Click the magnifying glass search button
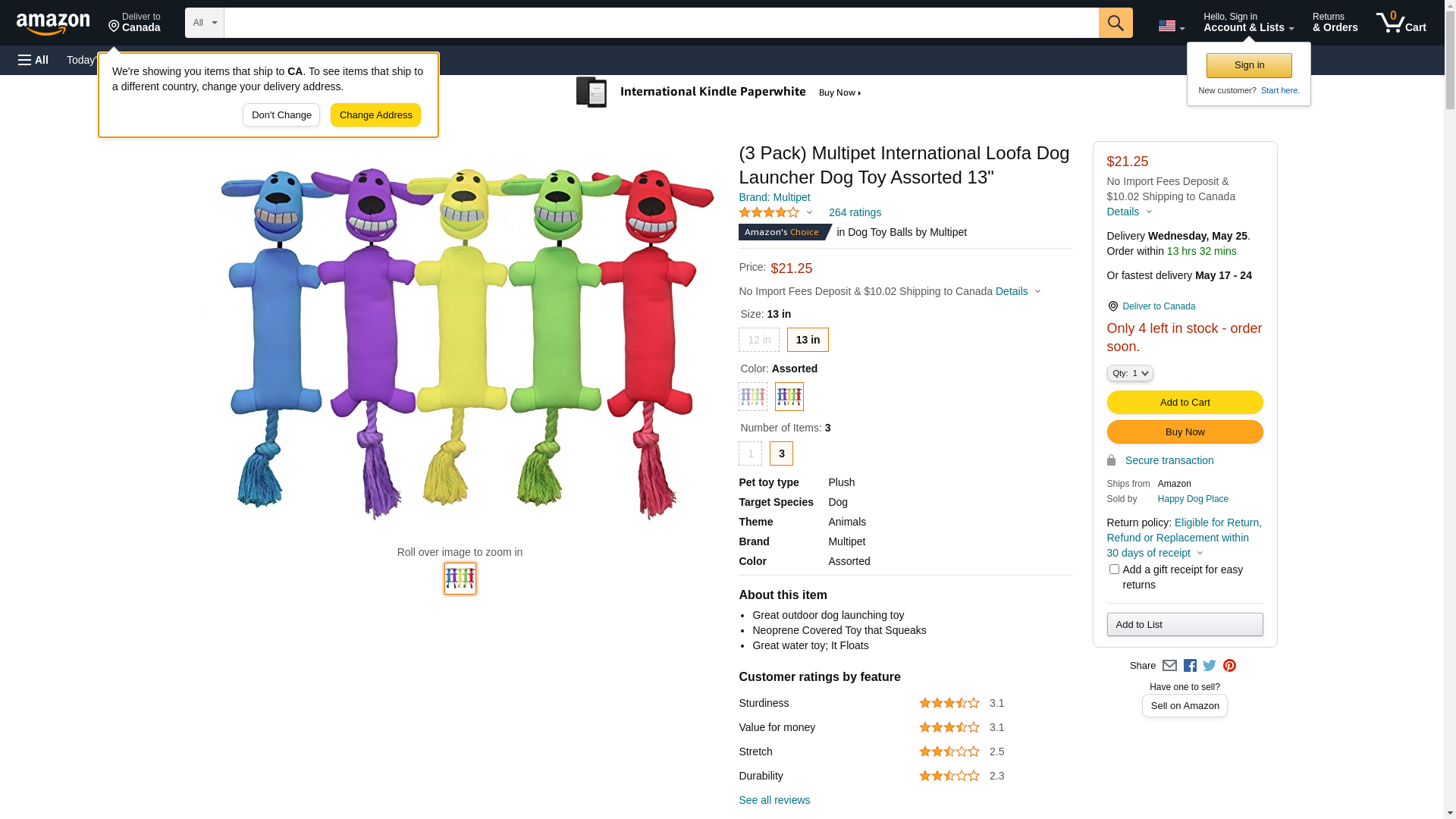 [x=1115, y=23]
